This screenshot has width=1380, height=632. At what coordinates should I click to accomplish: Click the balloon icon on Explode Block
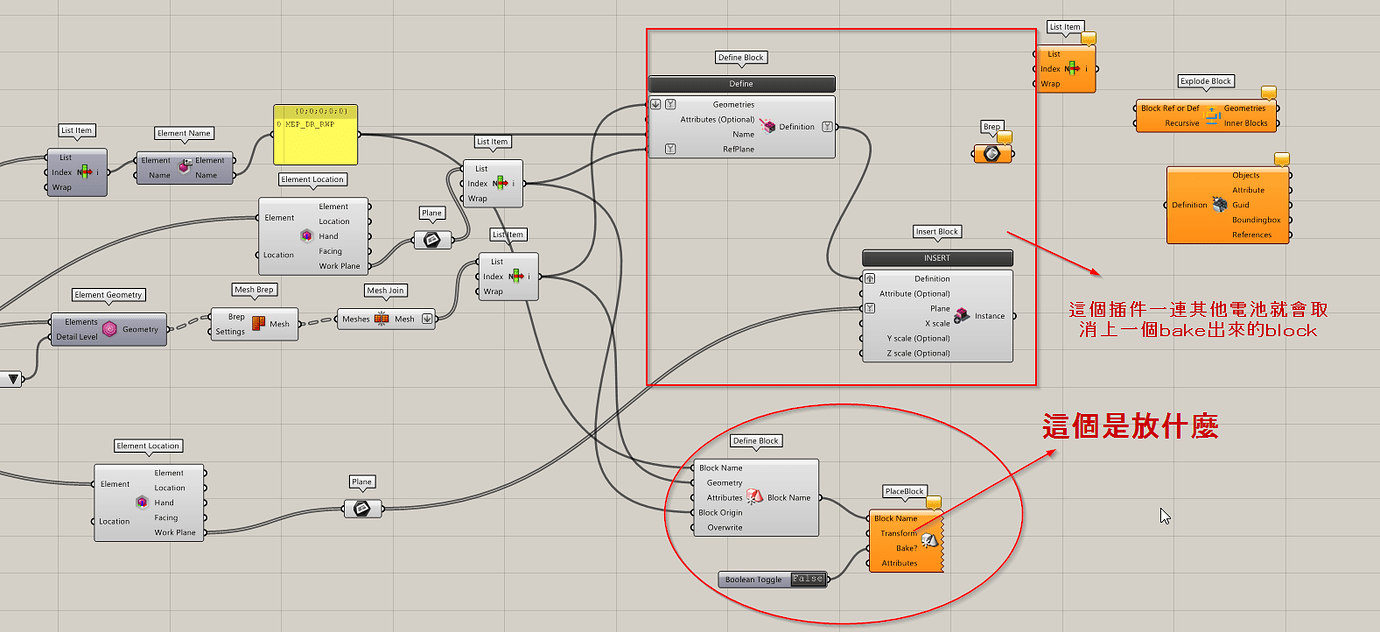click(x=1269, y=93)
